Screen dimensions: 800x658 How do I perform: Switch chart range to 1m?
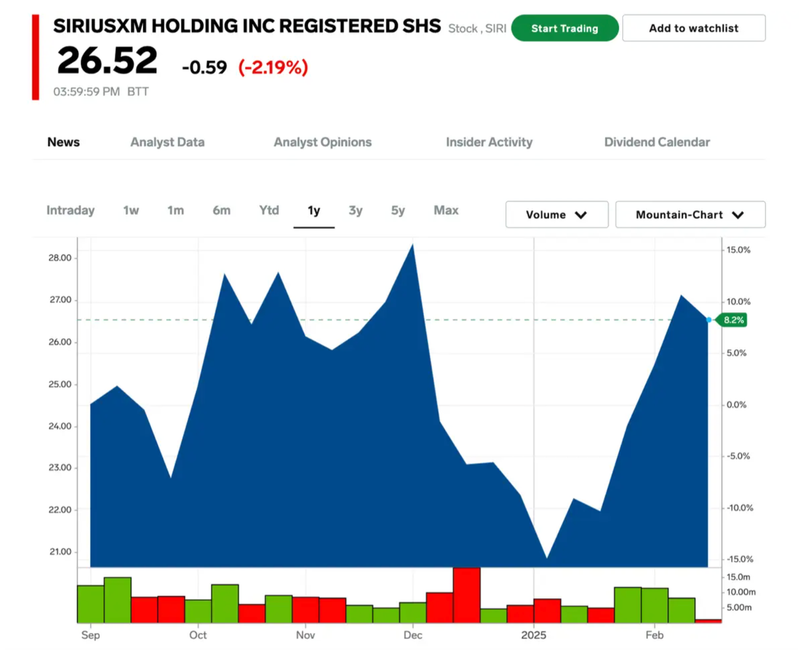pyautogui.click(x=175, y=210)
